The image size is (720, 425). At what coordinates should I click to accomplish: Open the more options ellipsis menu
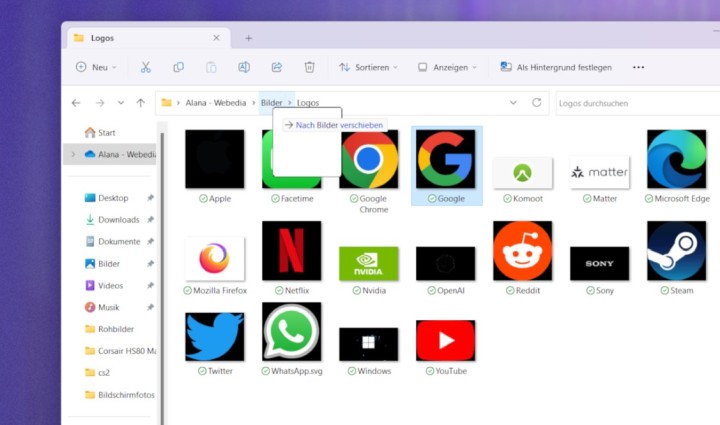click(638, 67)
